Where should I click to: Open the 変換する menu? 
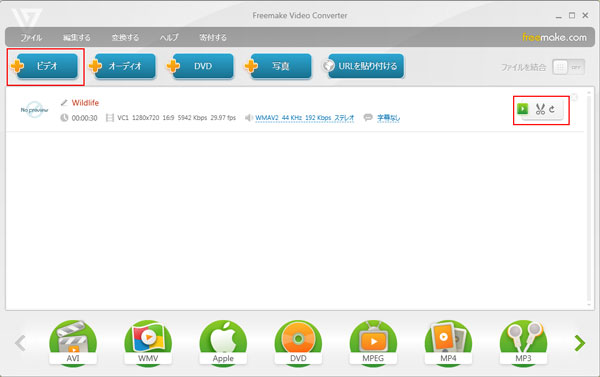[x=125, y=38]
